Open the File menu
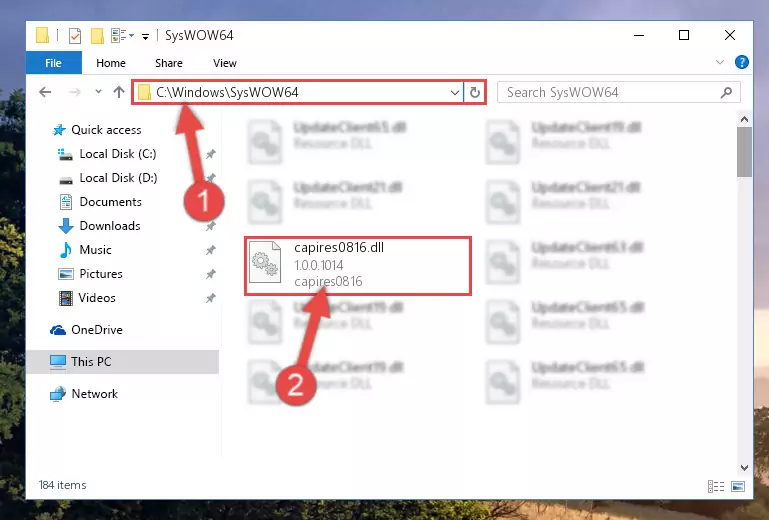Screen dimensions: 769x520 tap(53, 63)
